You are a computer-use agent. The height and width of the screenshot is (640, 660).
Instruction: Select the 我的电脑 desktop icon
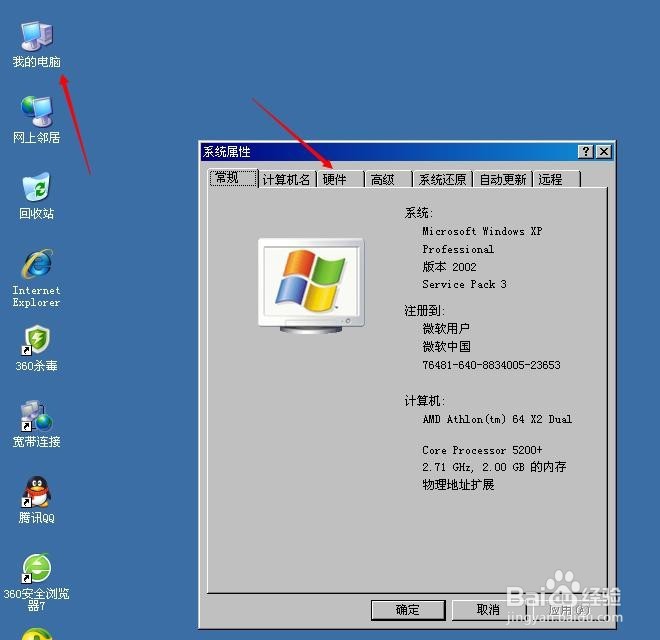(37, 45)
